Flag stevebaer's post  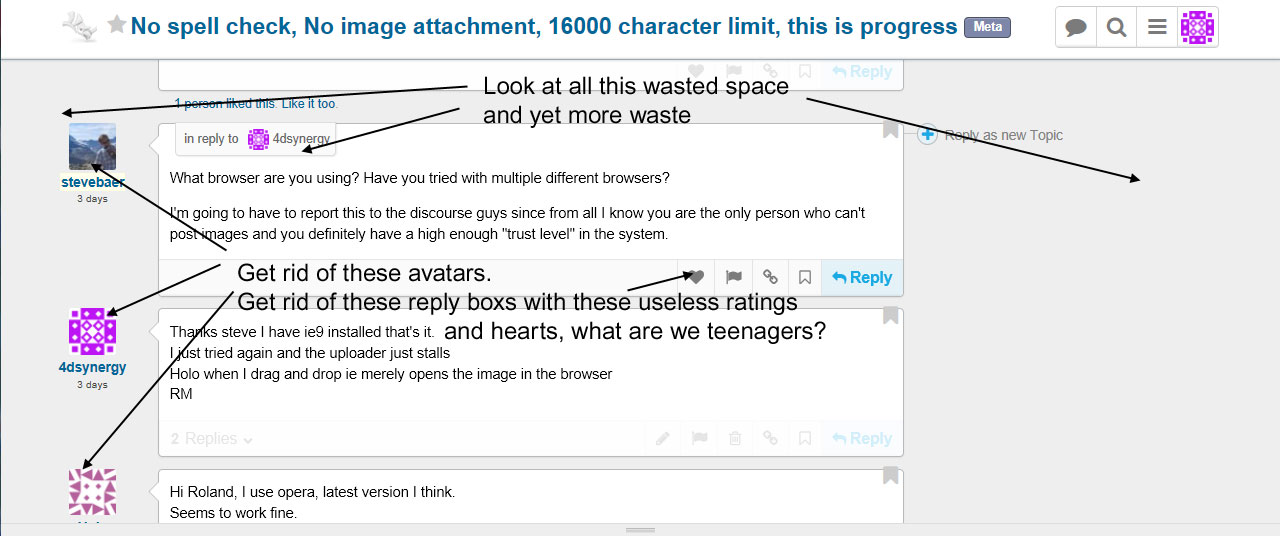click(x=733, y=277)
